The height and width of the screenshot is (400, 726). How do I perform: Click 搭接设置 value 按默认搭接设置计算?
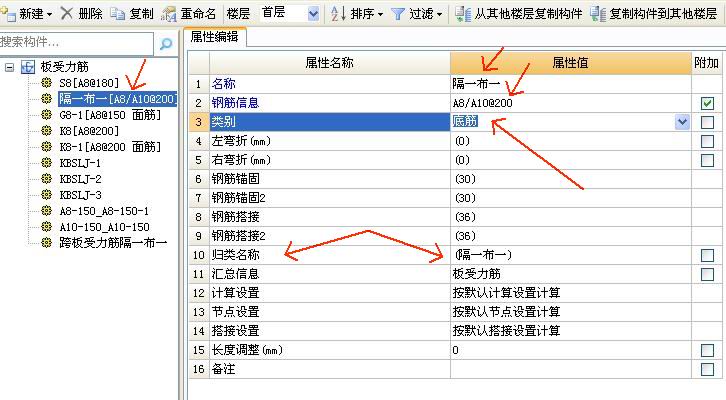[570, 331]
